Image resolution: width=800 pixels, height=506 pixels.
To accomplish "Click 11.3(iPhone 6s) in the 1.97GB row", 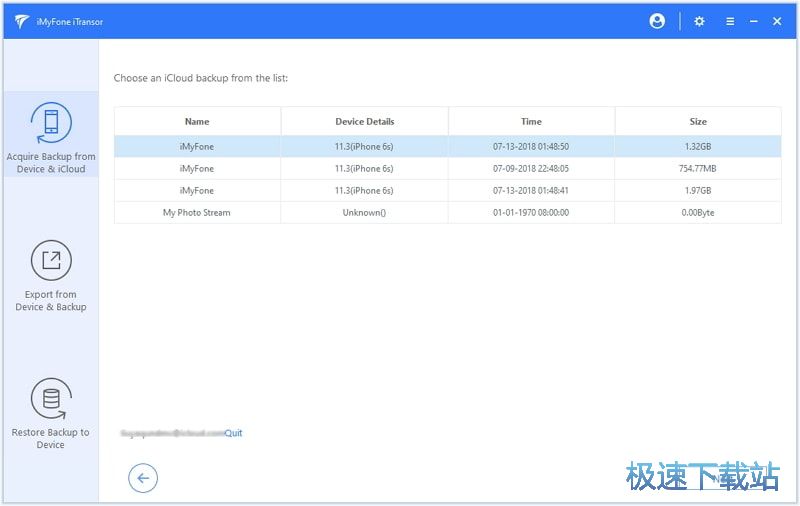I will click(x=364, y=190).
